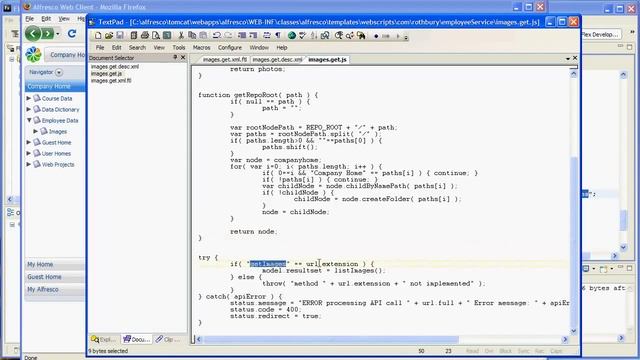Undo the last edit via toolbar

[217, 36]
